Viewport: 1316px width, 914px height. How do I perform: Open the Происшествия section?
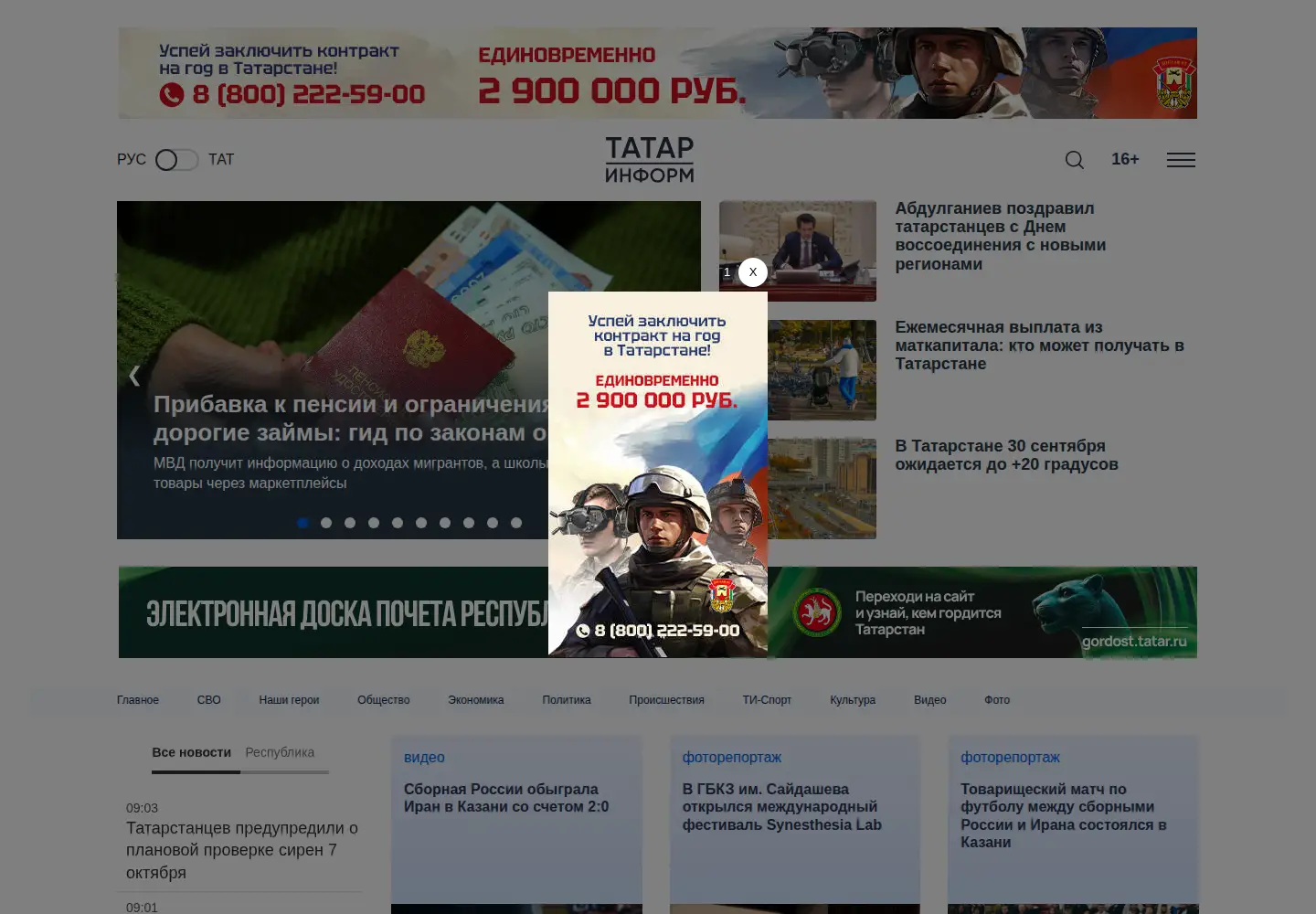point(666,700)
